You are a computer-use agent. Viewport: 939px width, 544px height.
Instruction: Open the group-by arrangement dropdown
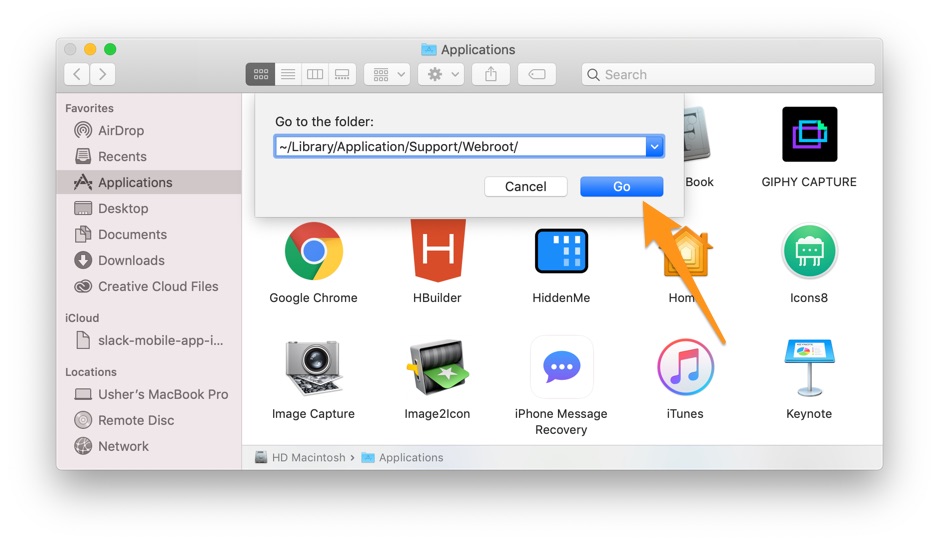coord(387,74)
